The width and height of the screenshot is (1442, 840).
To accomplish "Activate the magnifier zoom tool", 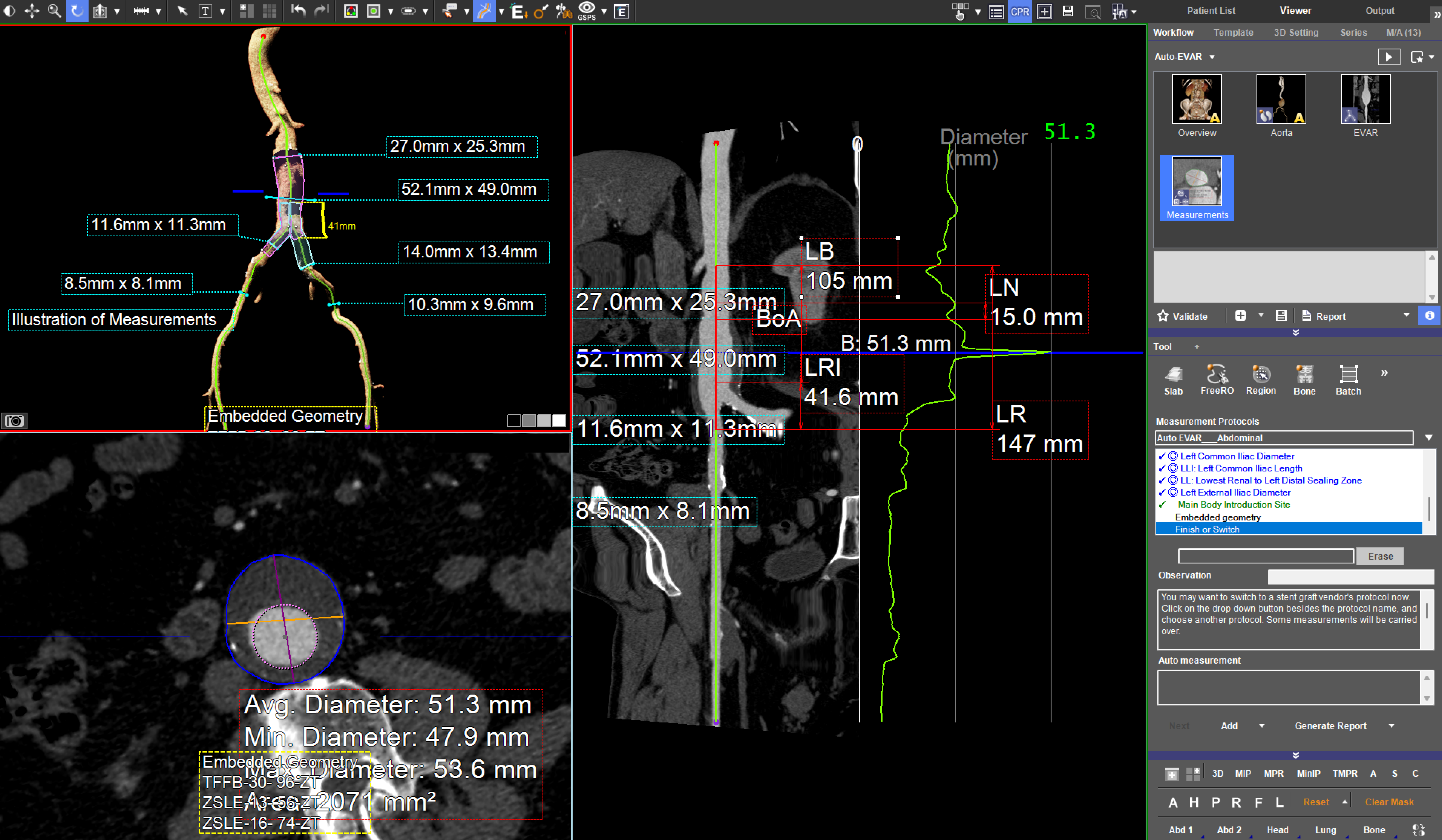I will click(54, 11).
